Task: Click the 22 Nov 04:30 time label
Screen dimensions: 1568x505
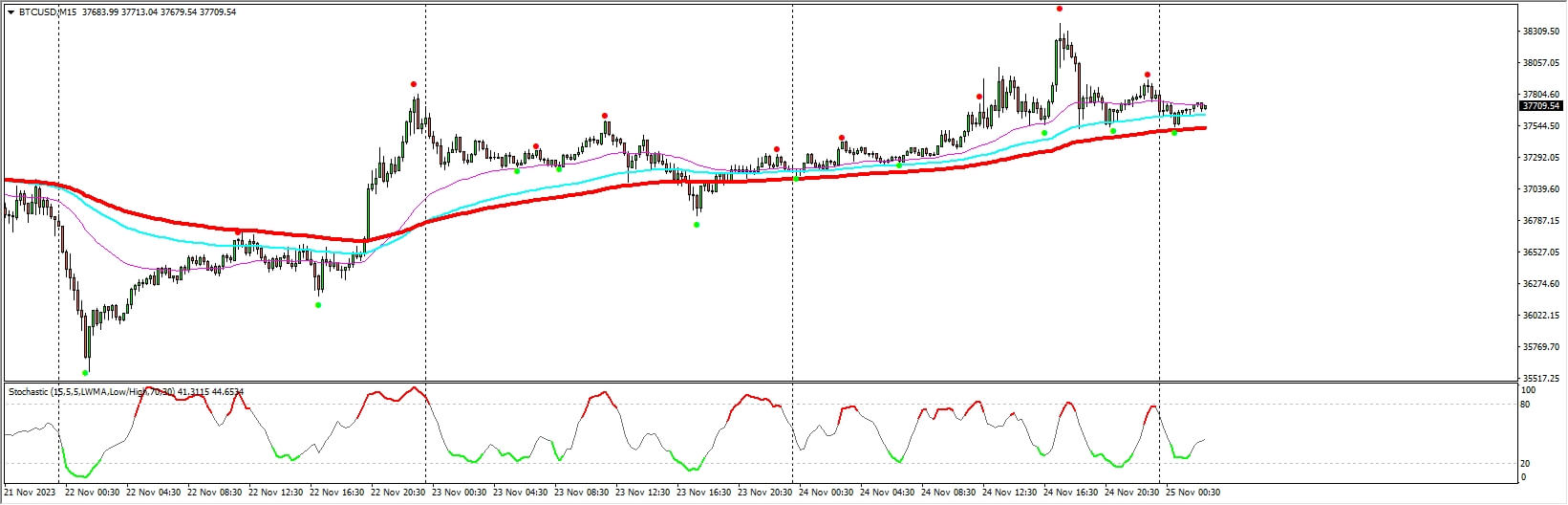Action: 153,494
